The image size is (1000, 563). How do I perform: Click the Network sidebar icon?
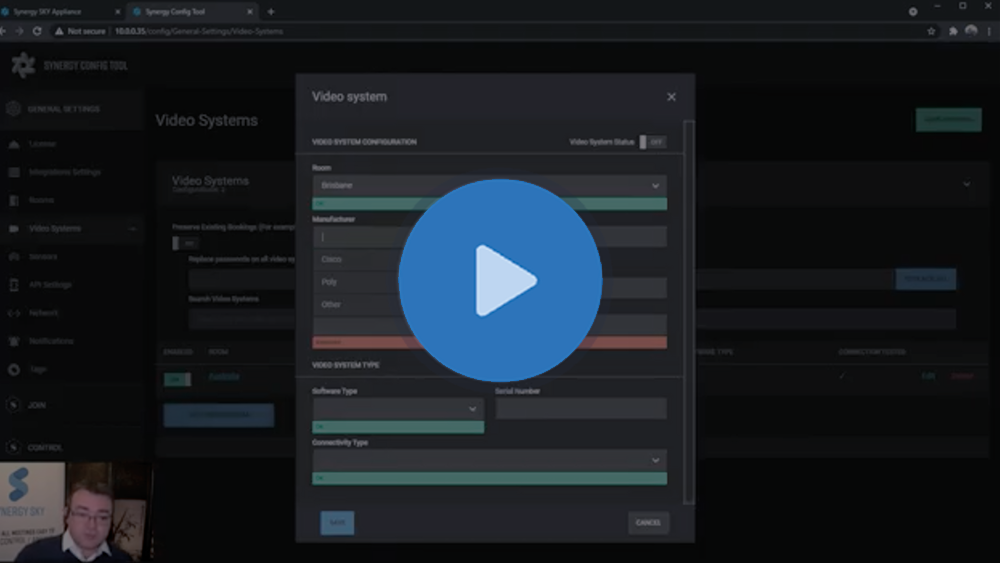(x=14, y=313)
